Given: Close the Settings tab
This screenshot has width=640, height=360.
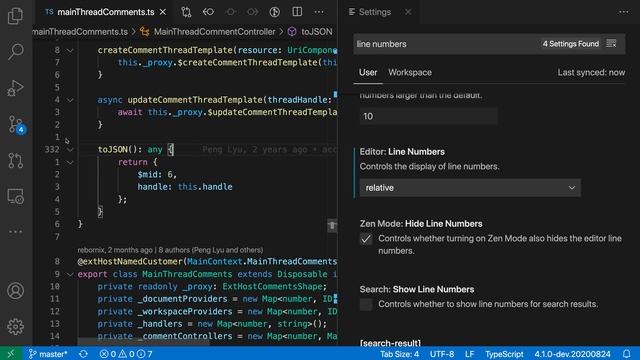Looking at the screenshot, I should click(x=408, y=12).
